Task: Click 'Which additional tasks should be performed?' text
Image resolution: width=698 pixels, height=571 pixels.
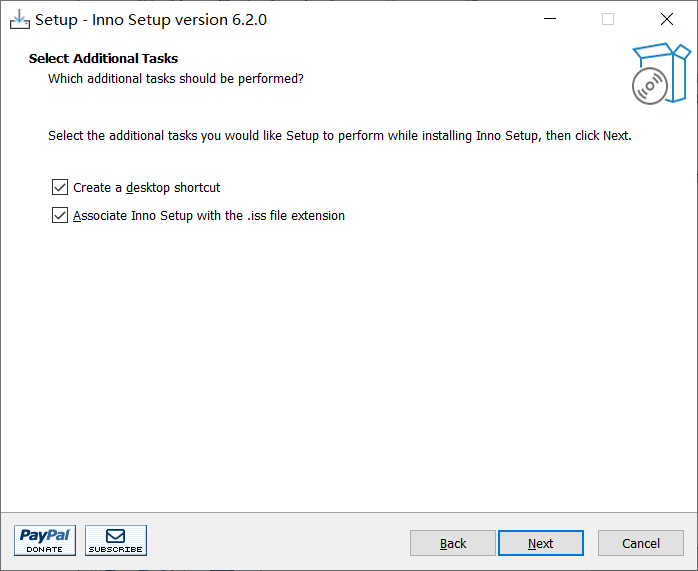Action: click(176, 79)
